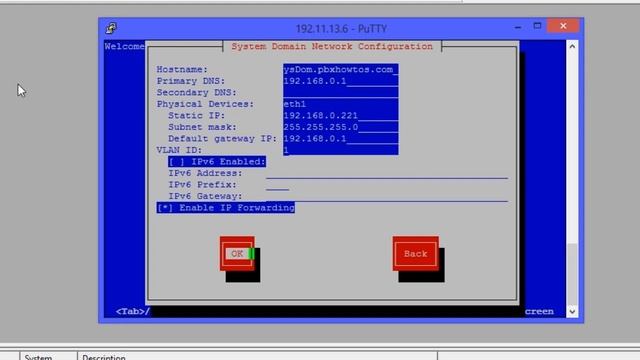Click the <Tab>/ hint at the terminal bottom
Screen dimensions: 640x360
133,311
